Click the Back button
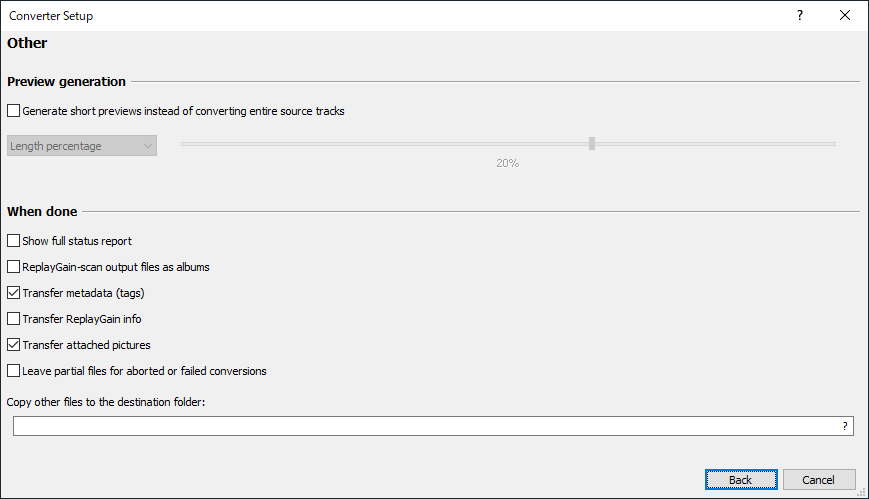The width and height of the screenshot is (869, 499). (740, 480)
